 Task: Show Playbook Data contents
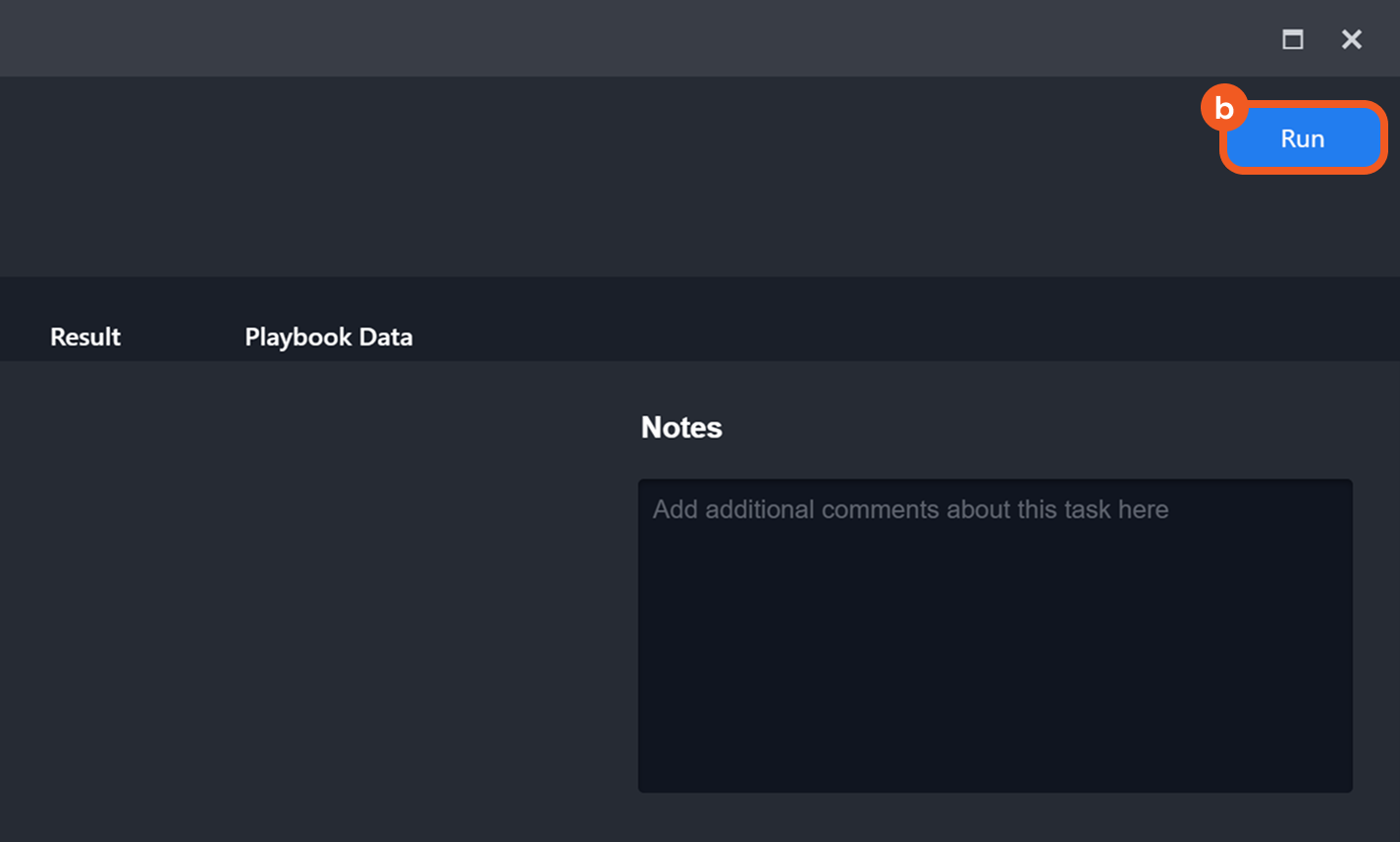point(328,337)
